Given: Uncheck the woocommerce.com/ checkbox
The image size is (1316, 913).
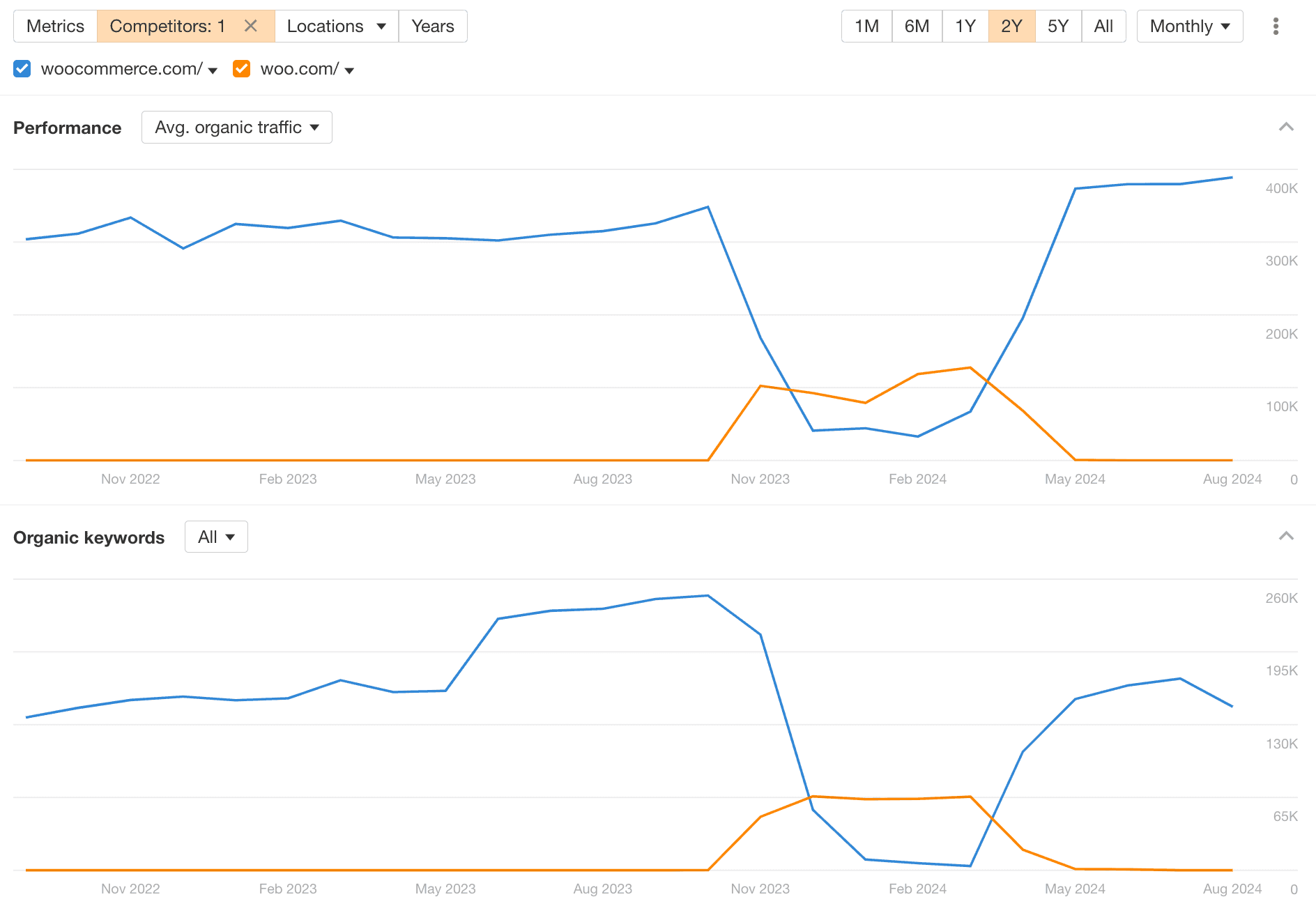Looking at the screenshot, I should [x=22, y=68].
